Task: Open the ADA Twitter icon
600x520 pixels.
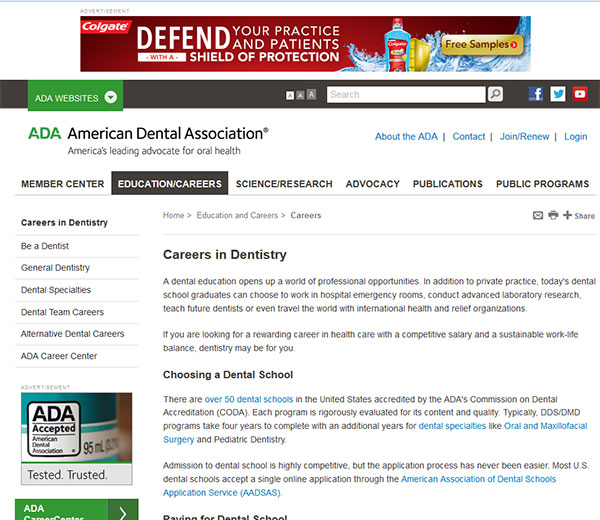Action: click(558, 95)
